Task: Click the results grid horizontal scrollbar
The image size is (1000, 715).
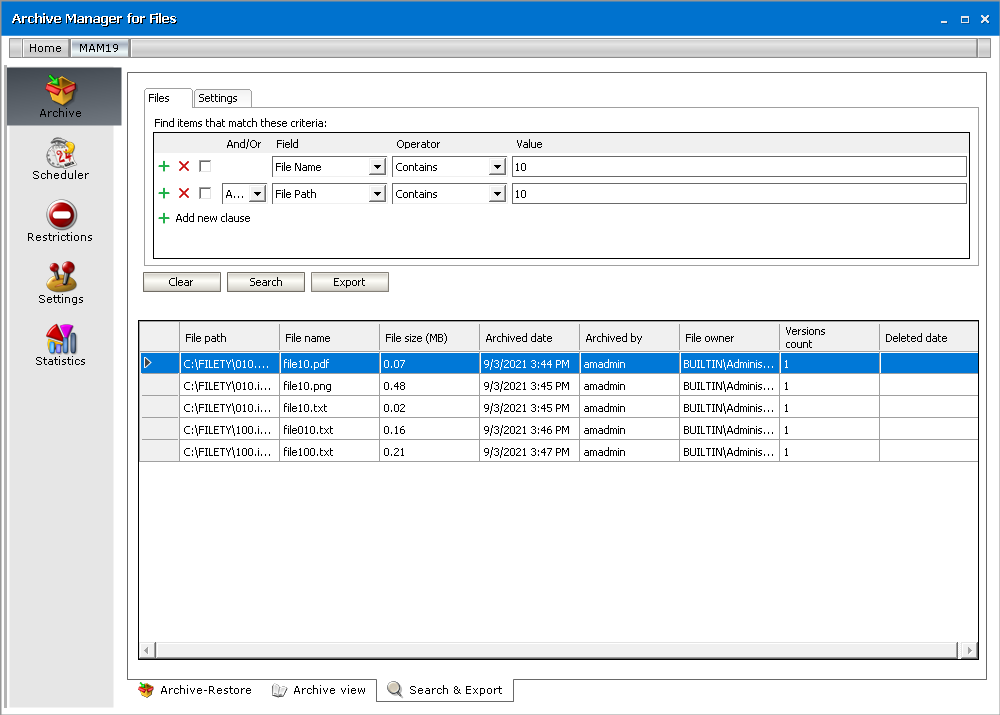Action: coord(558,651)
